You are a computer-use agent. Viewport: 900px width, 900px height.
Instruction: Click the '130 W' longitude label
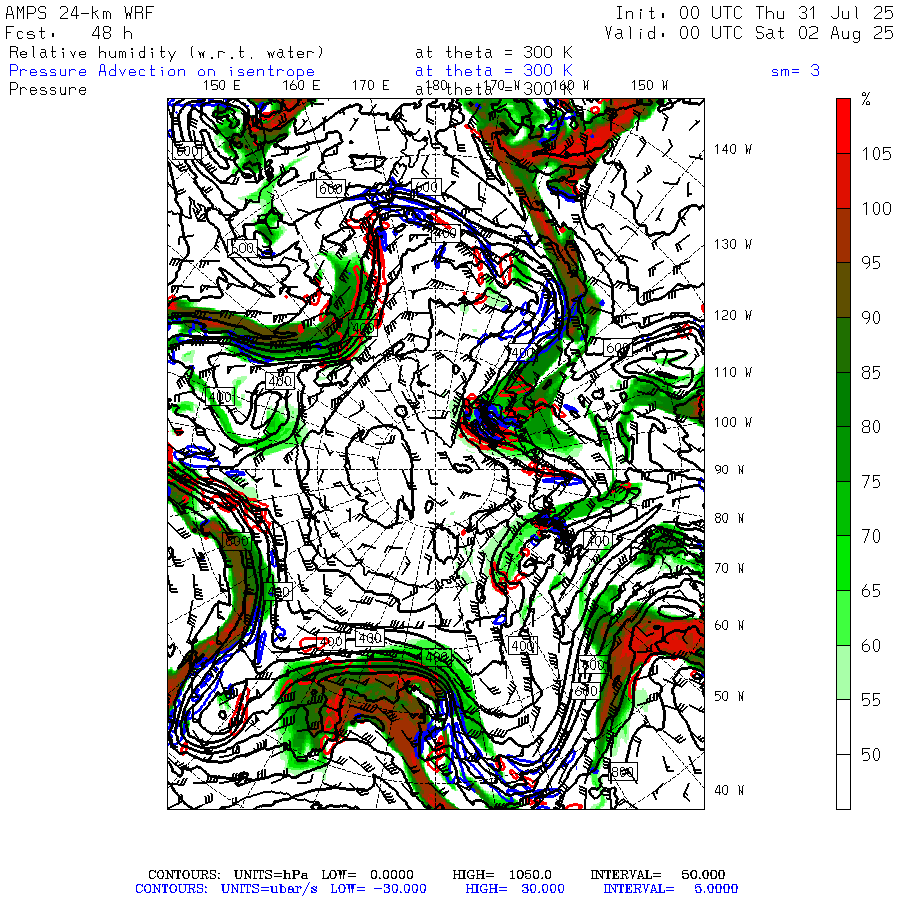(x=733, y=244)
